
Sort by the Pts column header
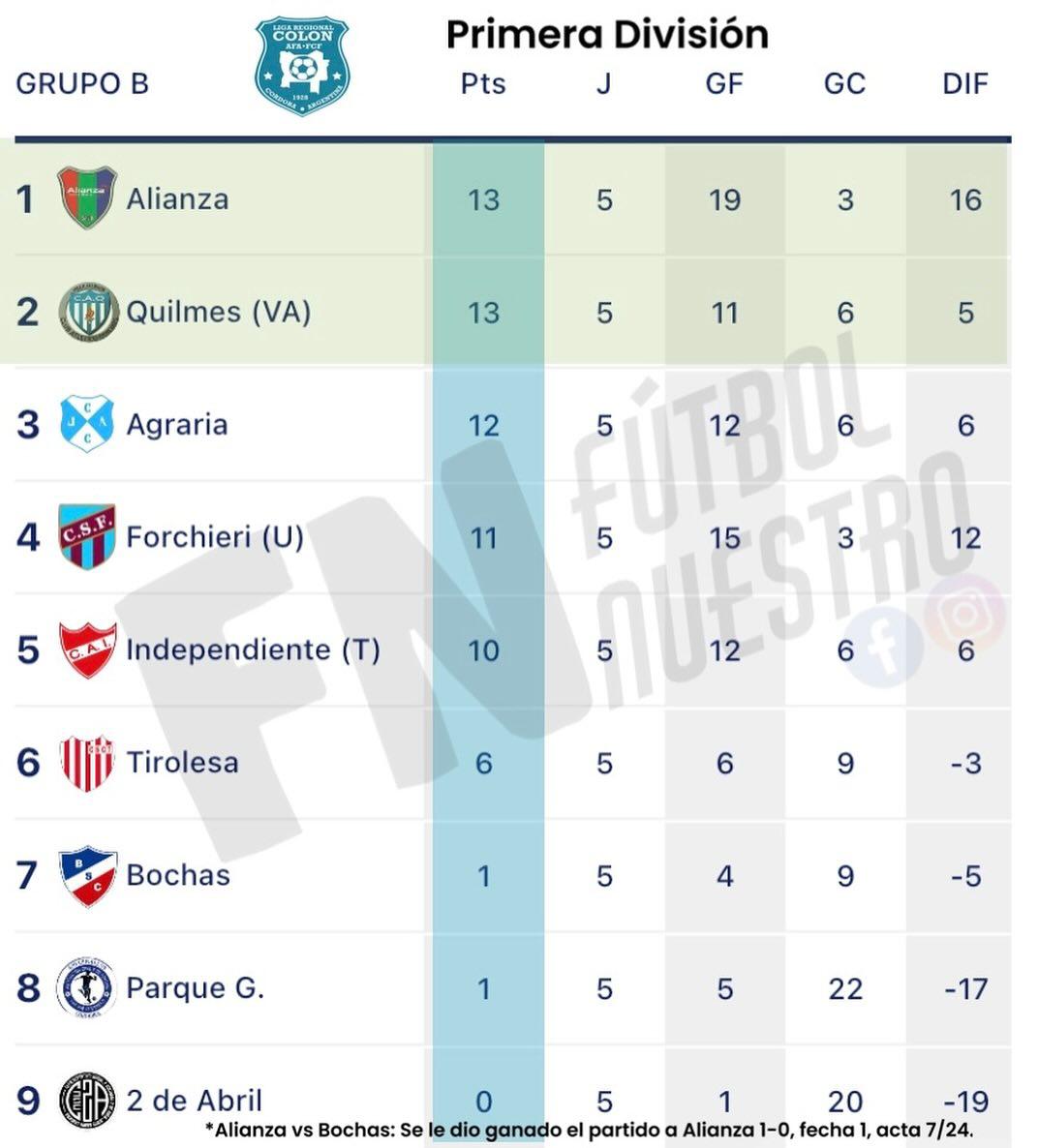[x=483, y=84]
